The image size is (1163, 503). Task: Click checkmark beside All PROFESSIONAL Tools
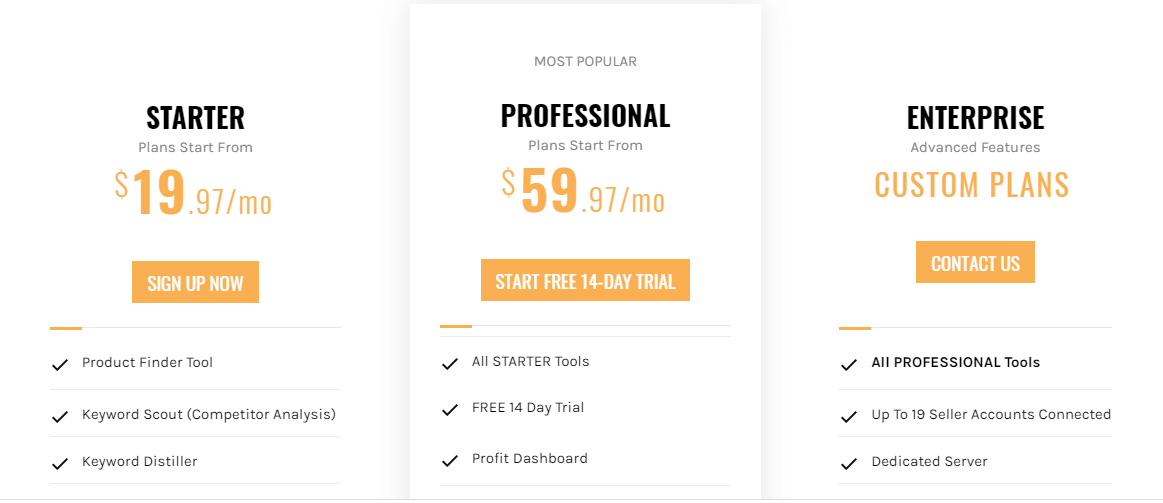coord(849,364)
